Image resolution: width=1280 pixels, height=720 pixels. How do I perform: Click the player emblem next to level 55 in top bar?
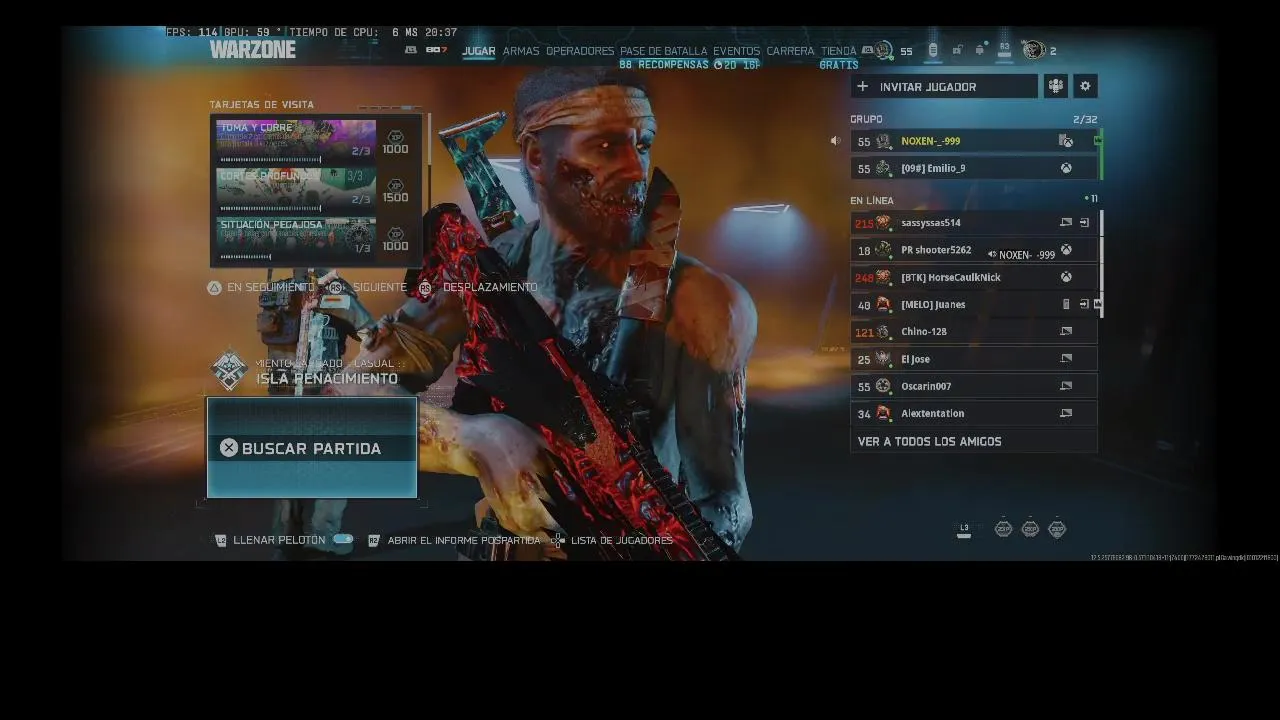(883, 50)
